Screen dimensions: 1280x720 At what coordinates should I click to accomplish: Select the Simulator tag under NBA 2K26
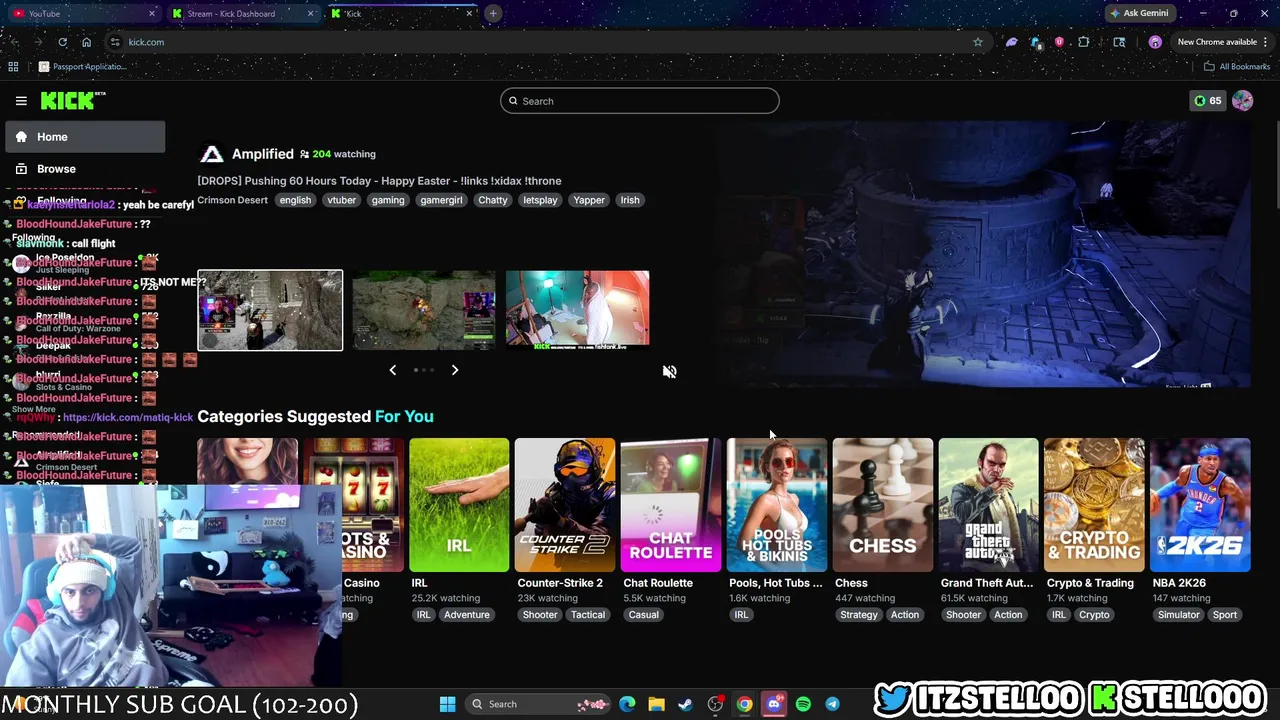(x=1178, y=615)
